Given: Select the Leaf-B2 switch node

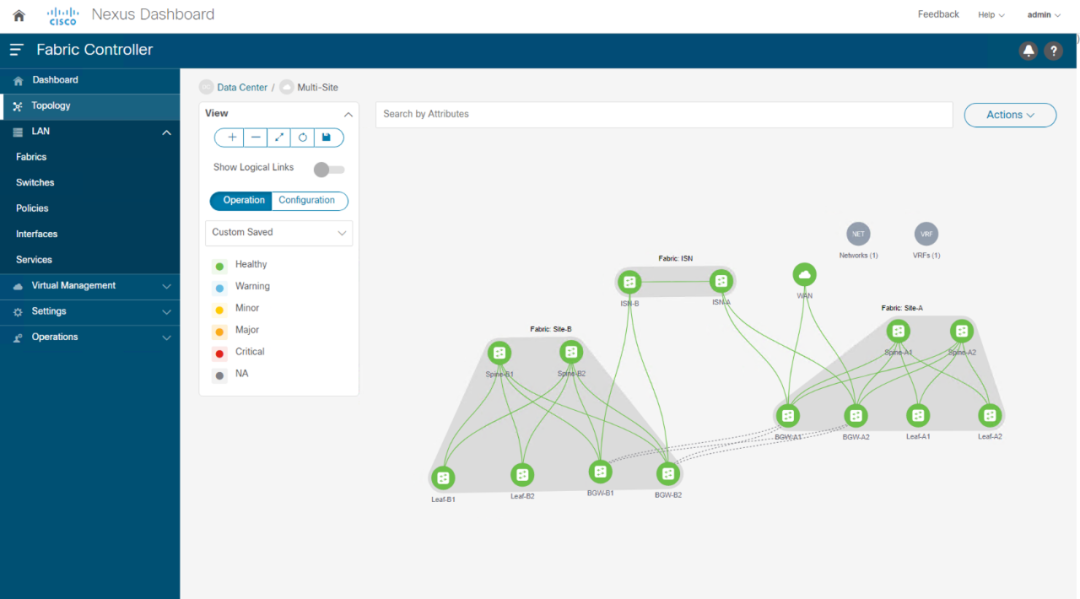Looking at the screenshot, I should coord(522,475).
